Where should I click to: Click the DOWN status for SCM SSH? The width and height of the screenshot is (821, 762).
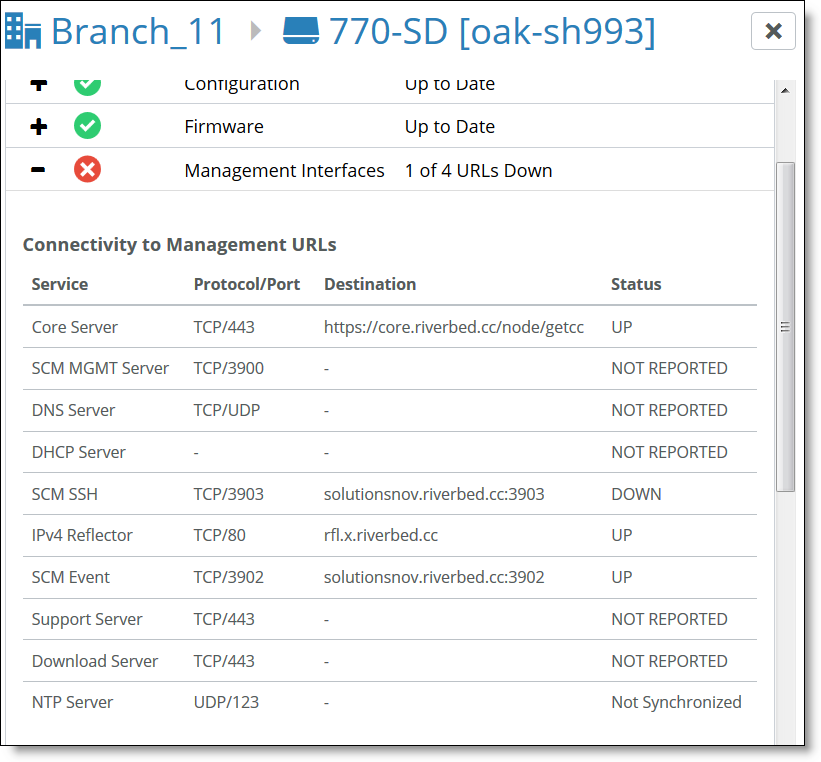point(636,494)
